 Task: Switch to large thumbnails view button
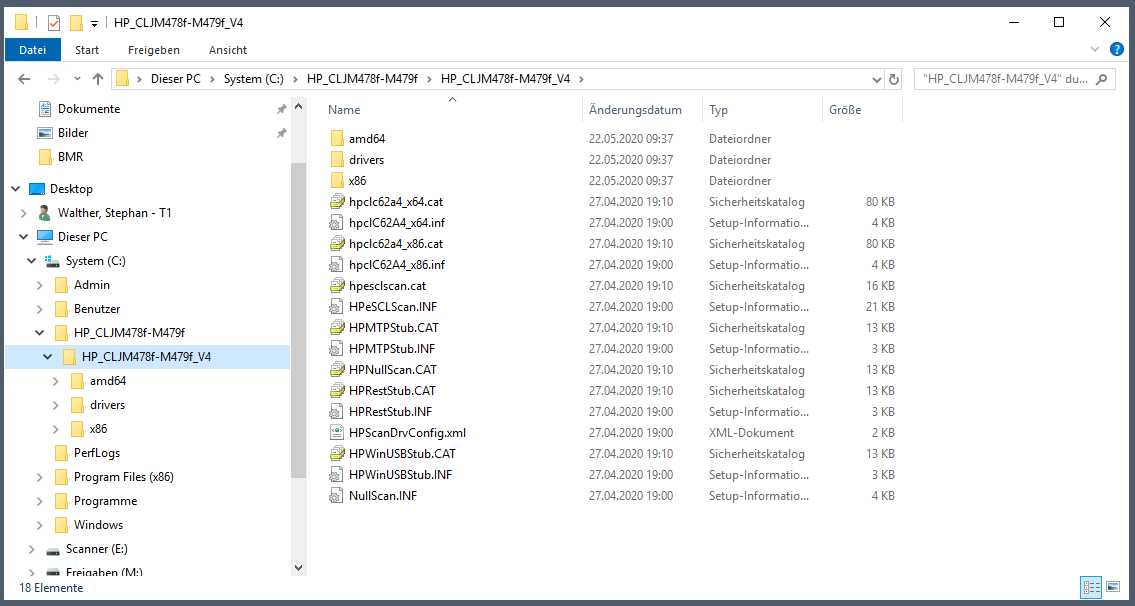pos(1113,586)
